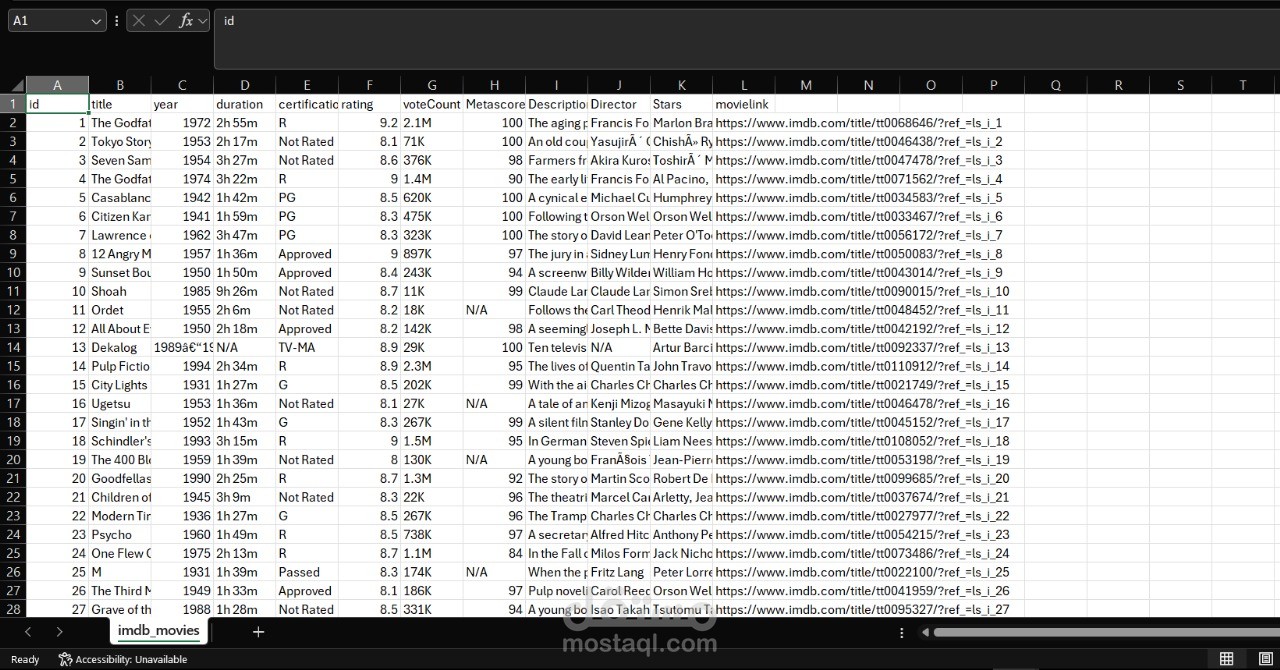1280x670 pixels.
Task: Click the Pulp Fiction title cell
Action: coord(120,366)
